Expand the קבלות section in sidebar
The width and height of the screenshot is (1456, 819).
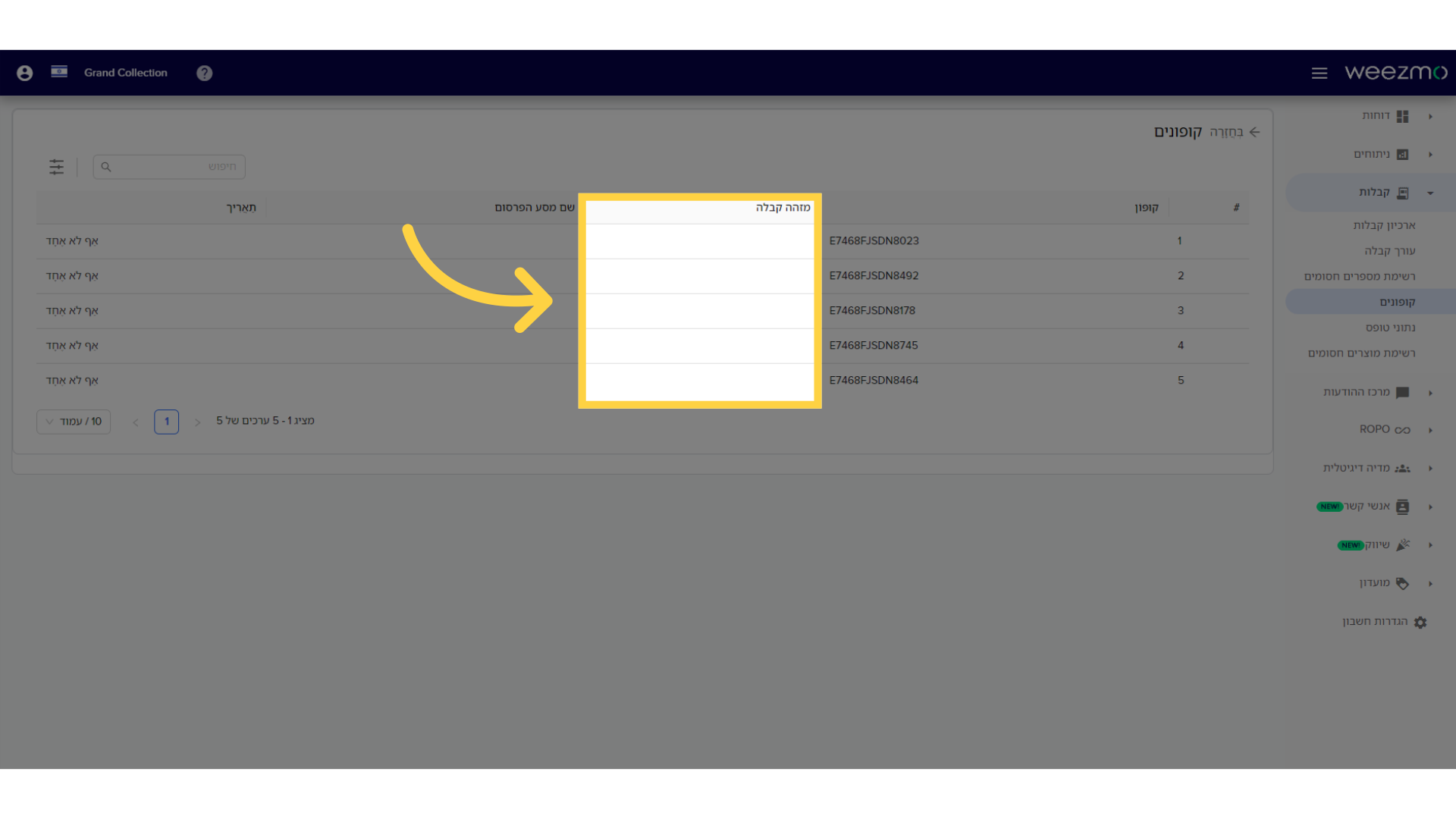click(1430, 192)
